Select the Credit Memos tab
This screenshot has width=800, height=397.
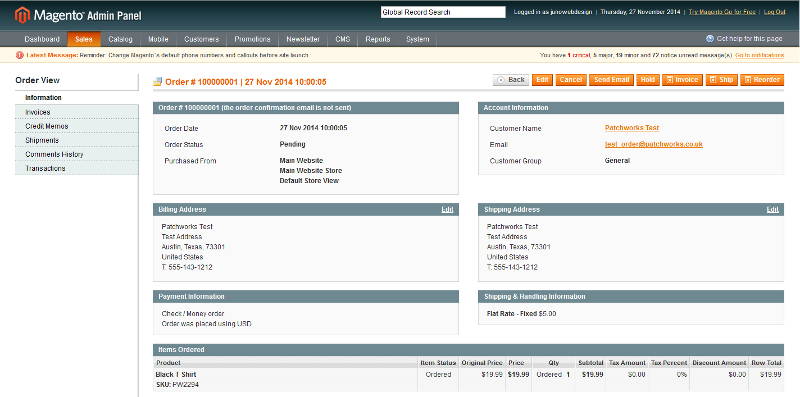pos(77,126)
